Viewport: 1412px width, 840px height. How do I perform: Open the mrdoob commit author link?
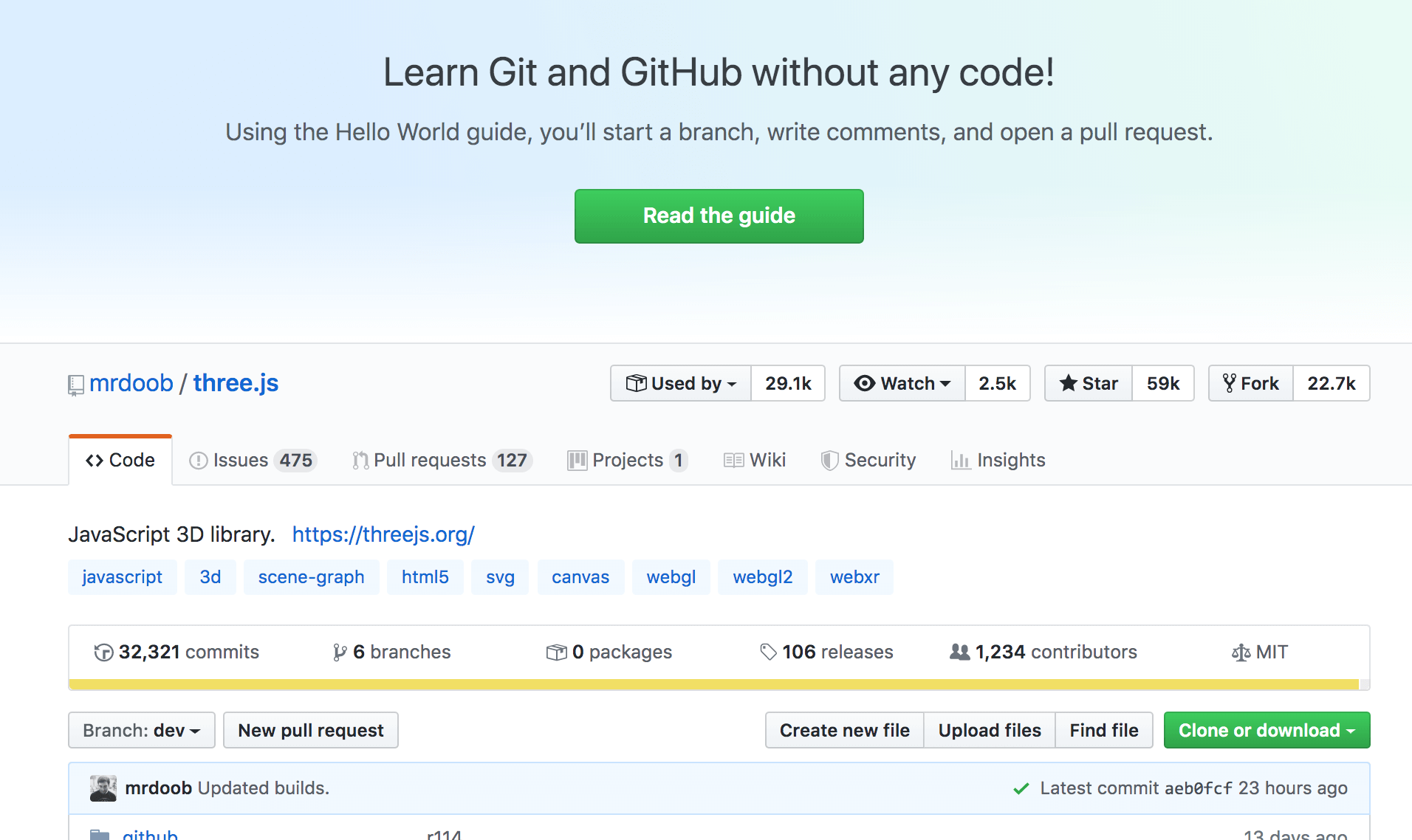pyautogui.click(x=158, y=788)
